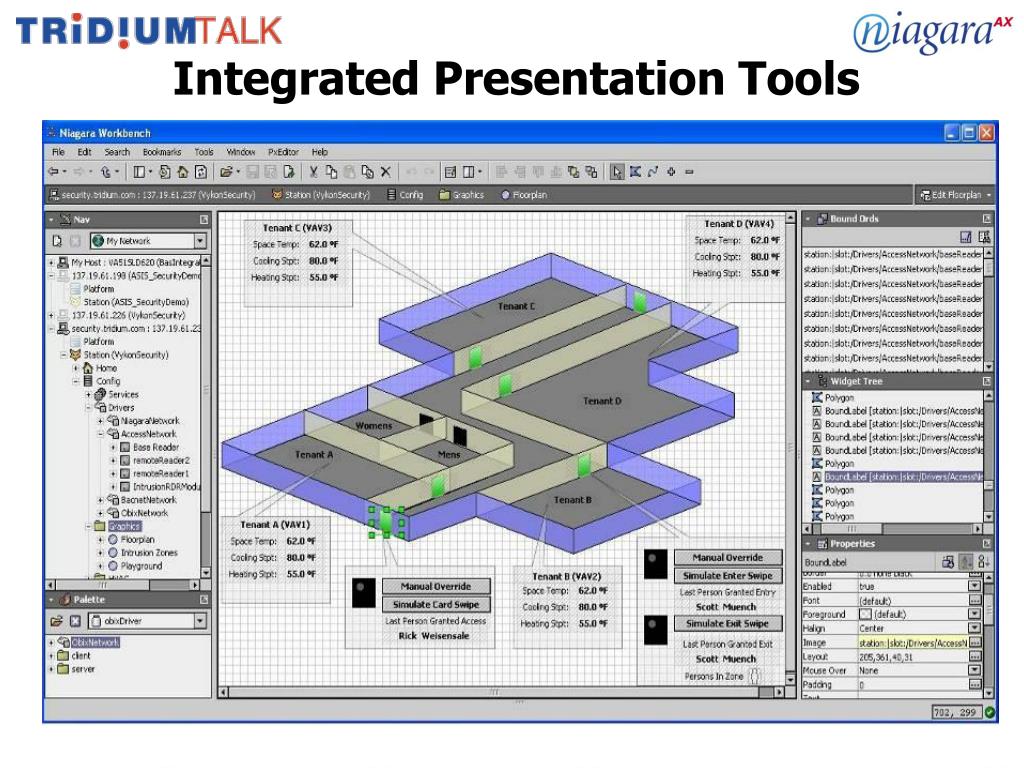This screenshot has height=768, width=1024.
Task: Click the Add Point plus tool
Action: [671, 172]
